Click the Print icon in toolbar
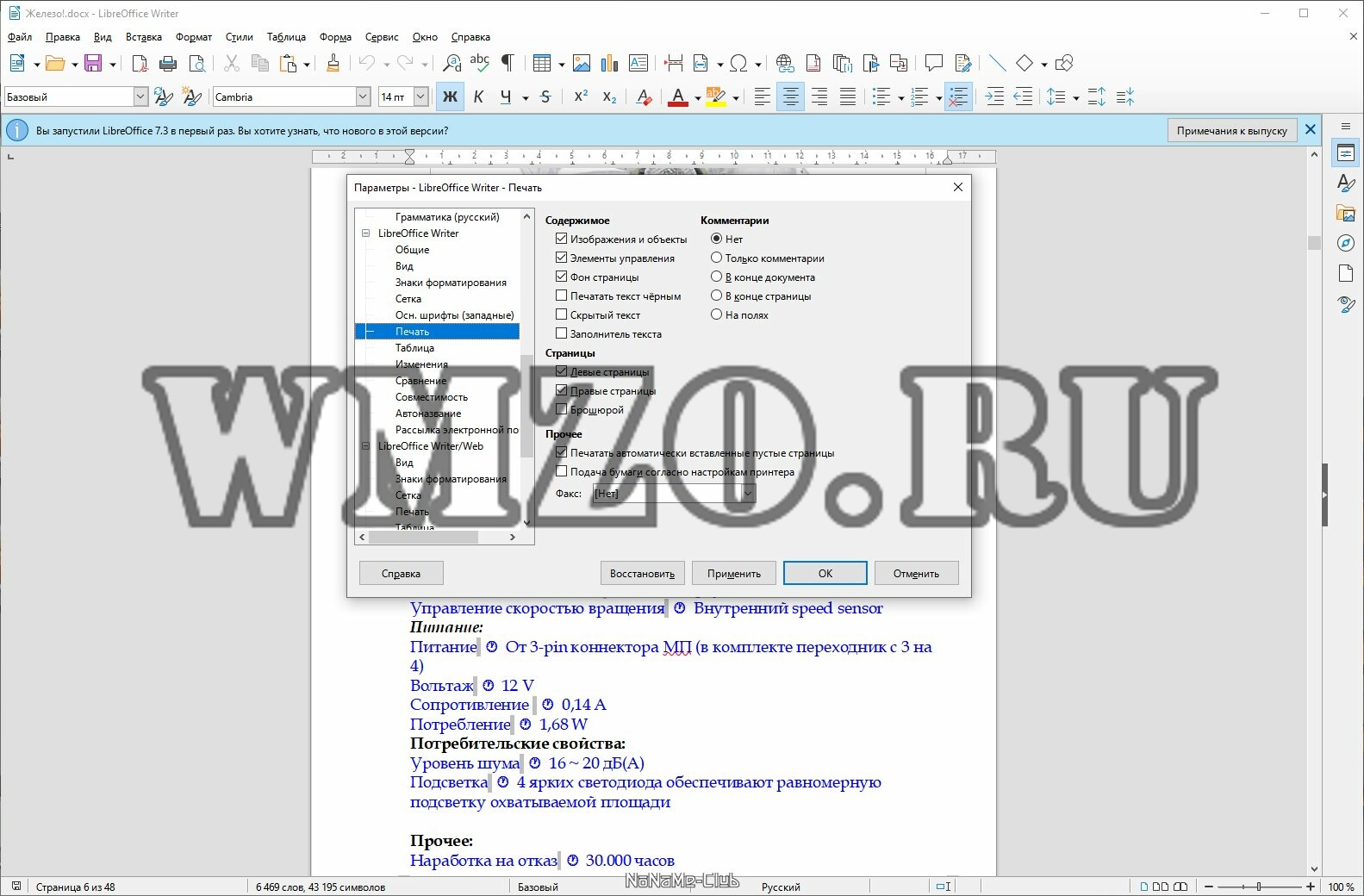 tap(168, 63)
